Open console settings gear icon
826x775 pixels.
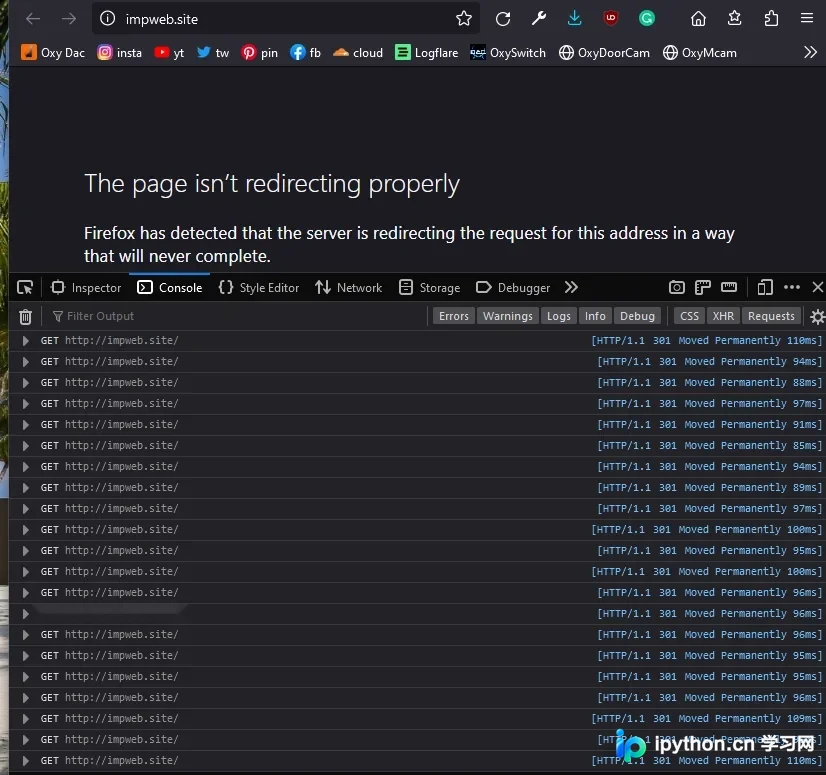(817, 317)
